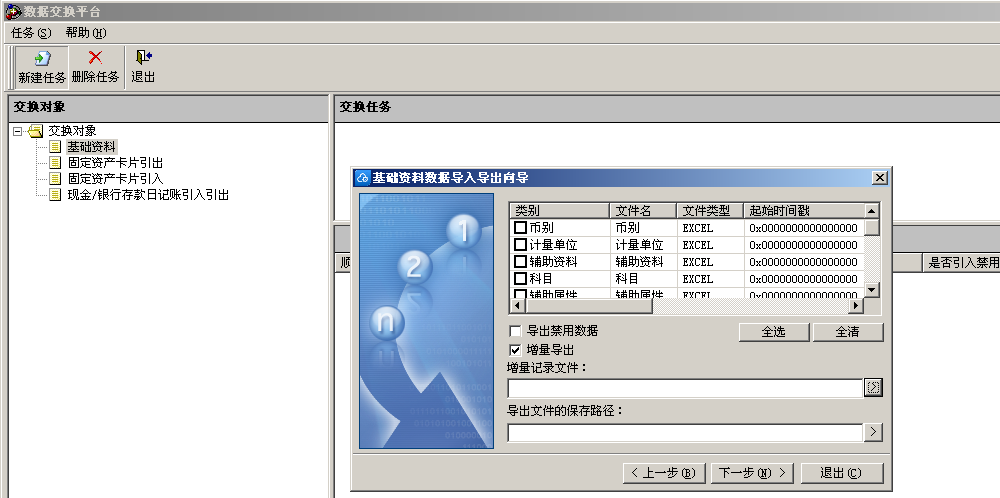Click the document icon beside 固定资产卡片引出
Viewport: 1000px width, 498px height.
point(55,163)
